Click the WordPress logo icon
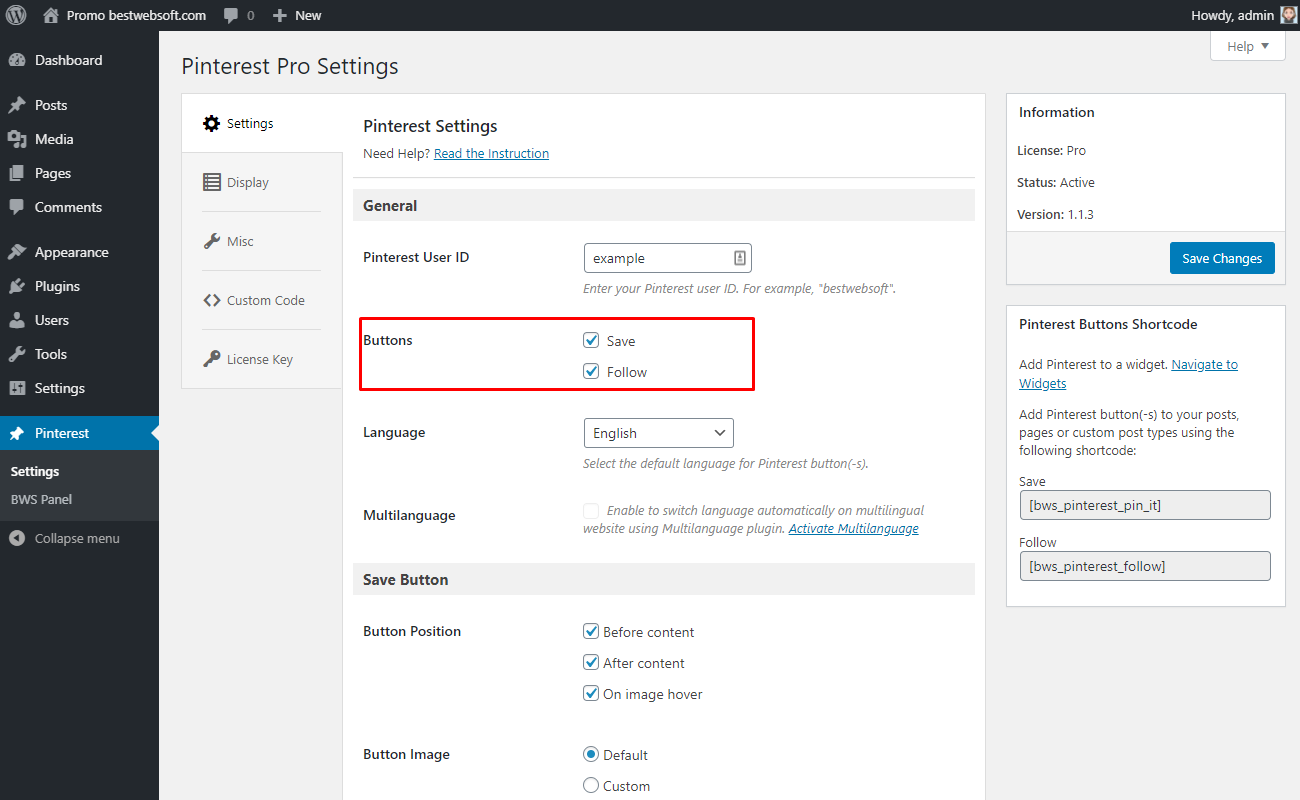The height and width of the screenshot is (800, 1300). 16,15
